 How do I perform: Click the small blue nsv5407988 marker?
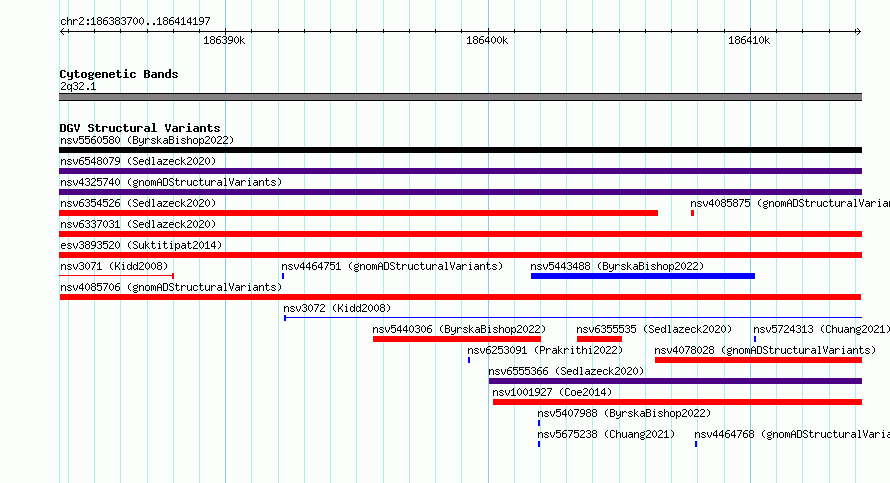(x=539, y=423)
